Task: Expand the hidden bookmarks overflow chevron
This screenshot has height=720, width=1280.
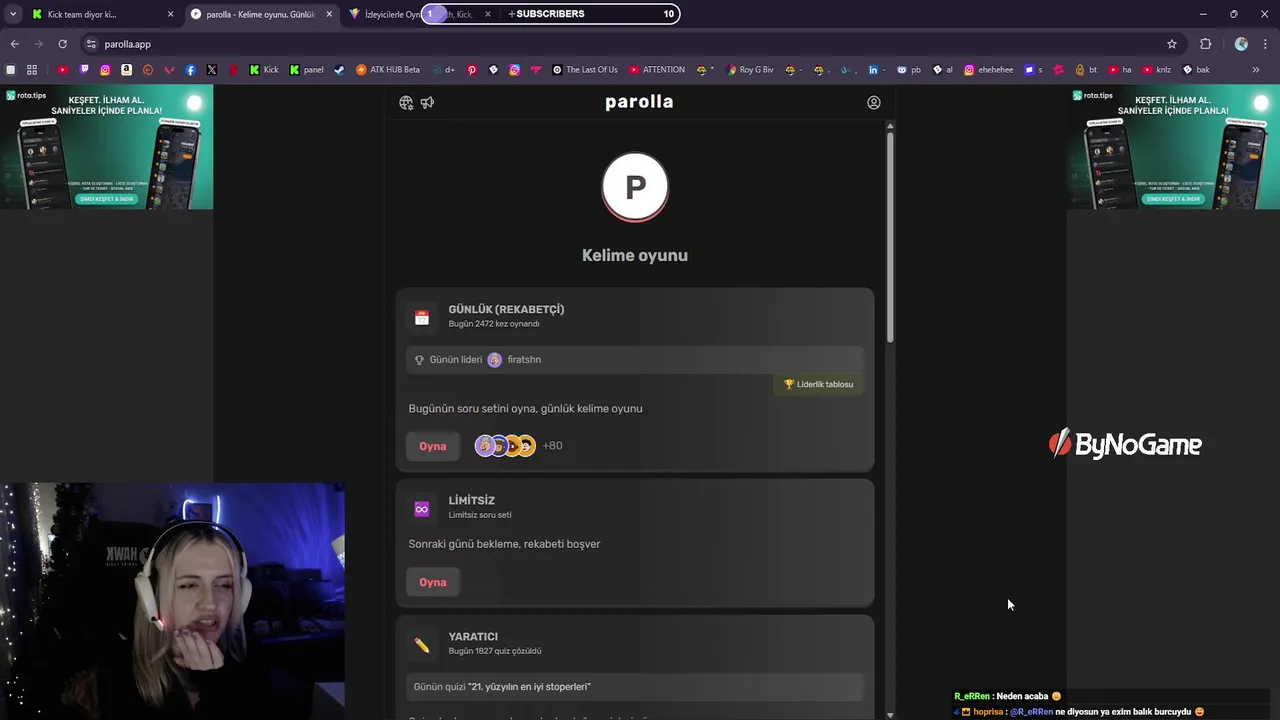Action: click(1256, 70)
